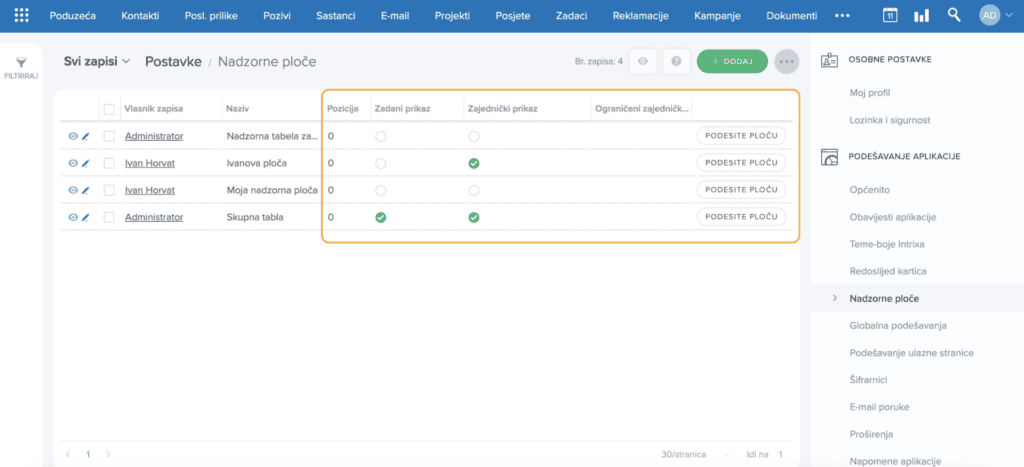Show more menu items with top ellipsis
This screenshot has width=1024, height=467.
(842, 16)
